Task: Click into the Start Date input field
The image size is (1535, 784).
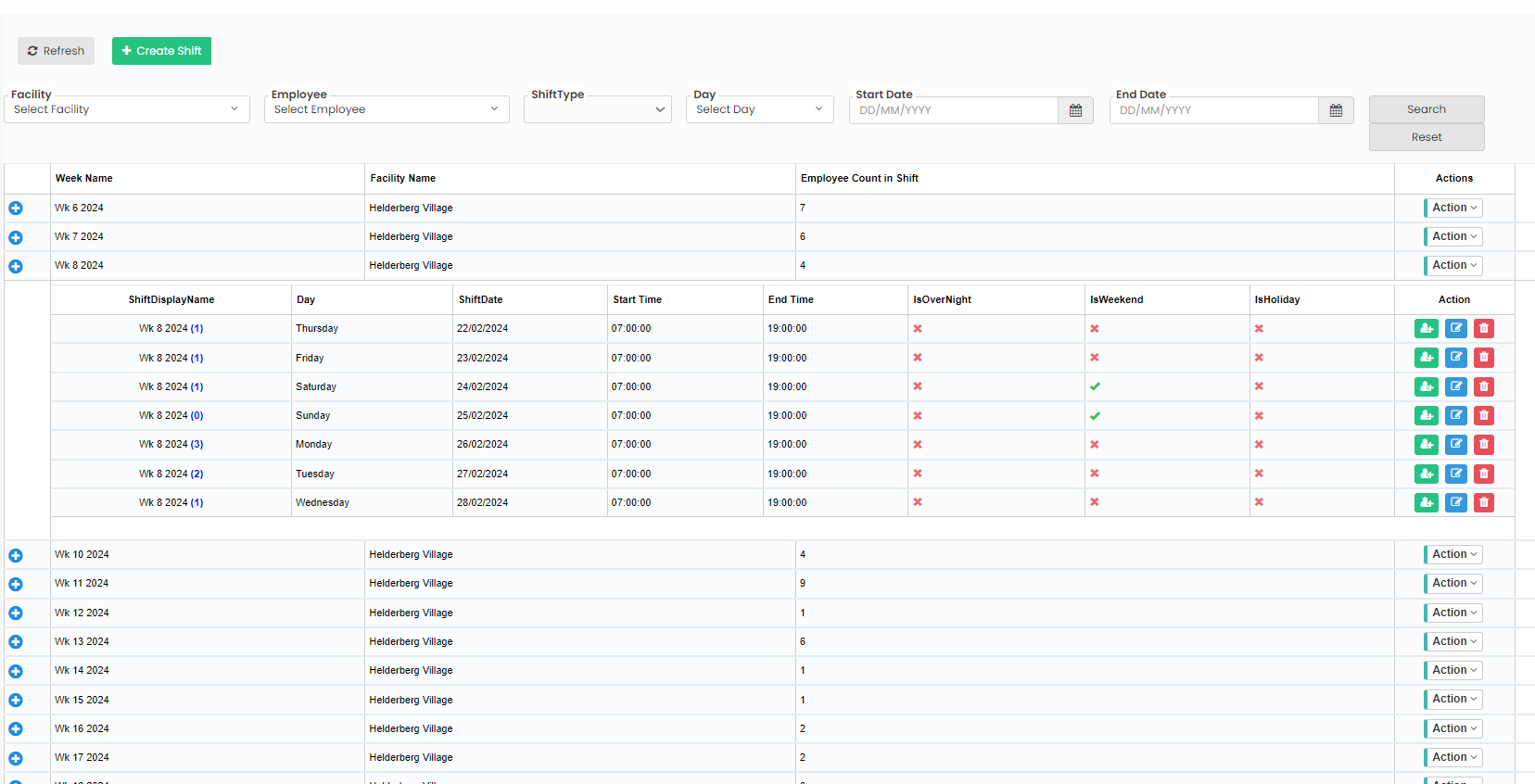Action: tap(953, 110)
